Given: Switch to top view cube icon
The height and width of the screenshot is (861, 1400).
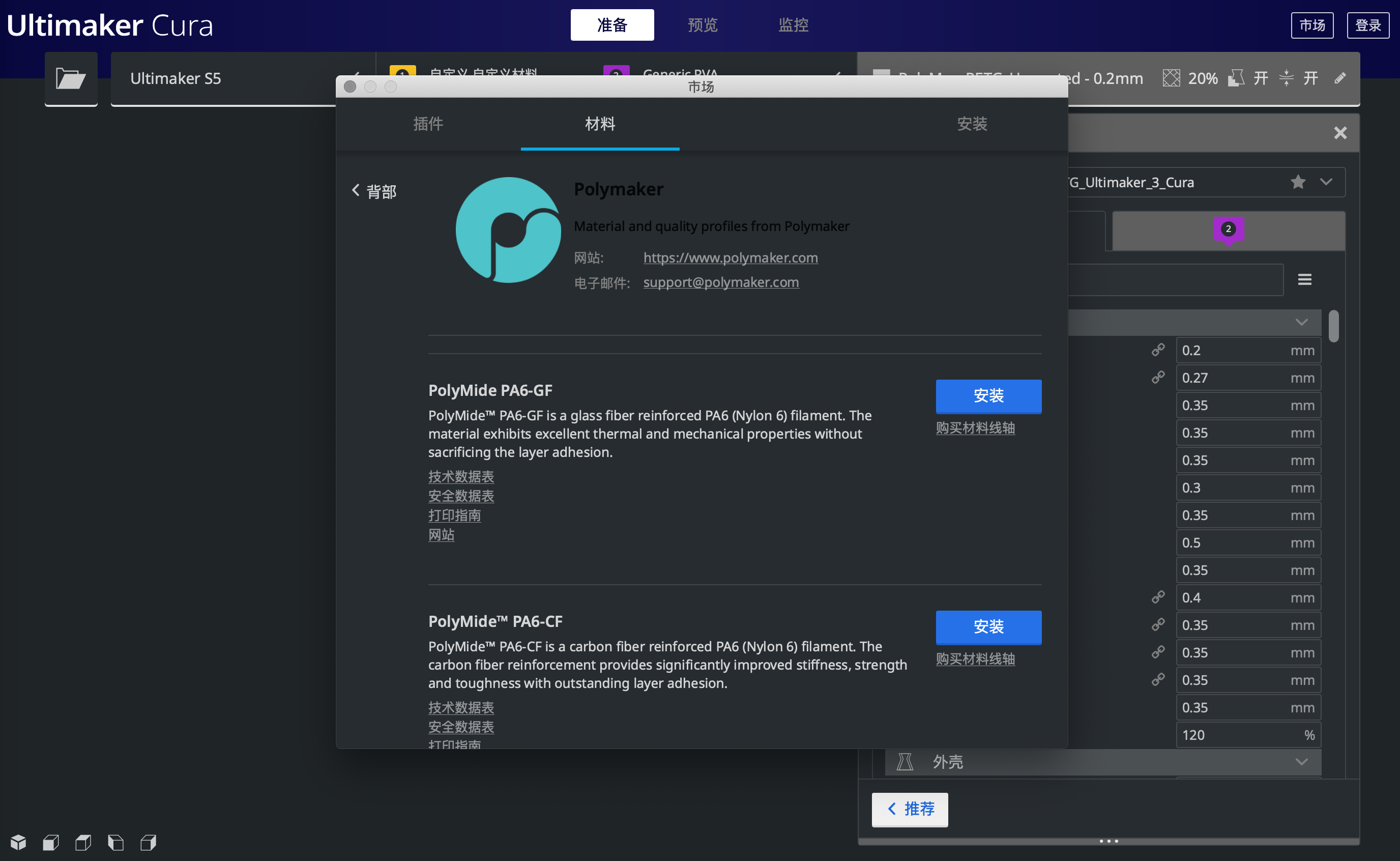Looking at the screenshot, I should pos(83,842).
